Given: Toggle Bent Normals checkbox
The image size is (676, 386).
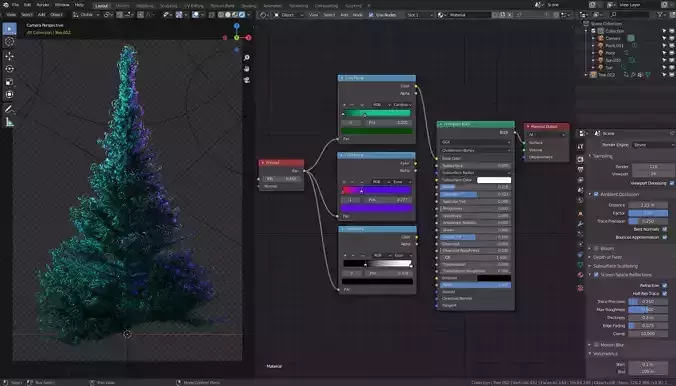Looking at the screenshot, I should 665,229.
